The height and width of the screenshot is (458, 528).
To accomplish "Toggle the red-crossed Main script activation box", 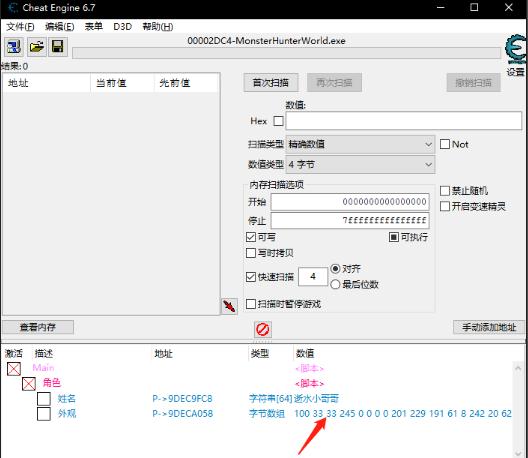I will tap(14, 369).
